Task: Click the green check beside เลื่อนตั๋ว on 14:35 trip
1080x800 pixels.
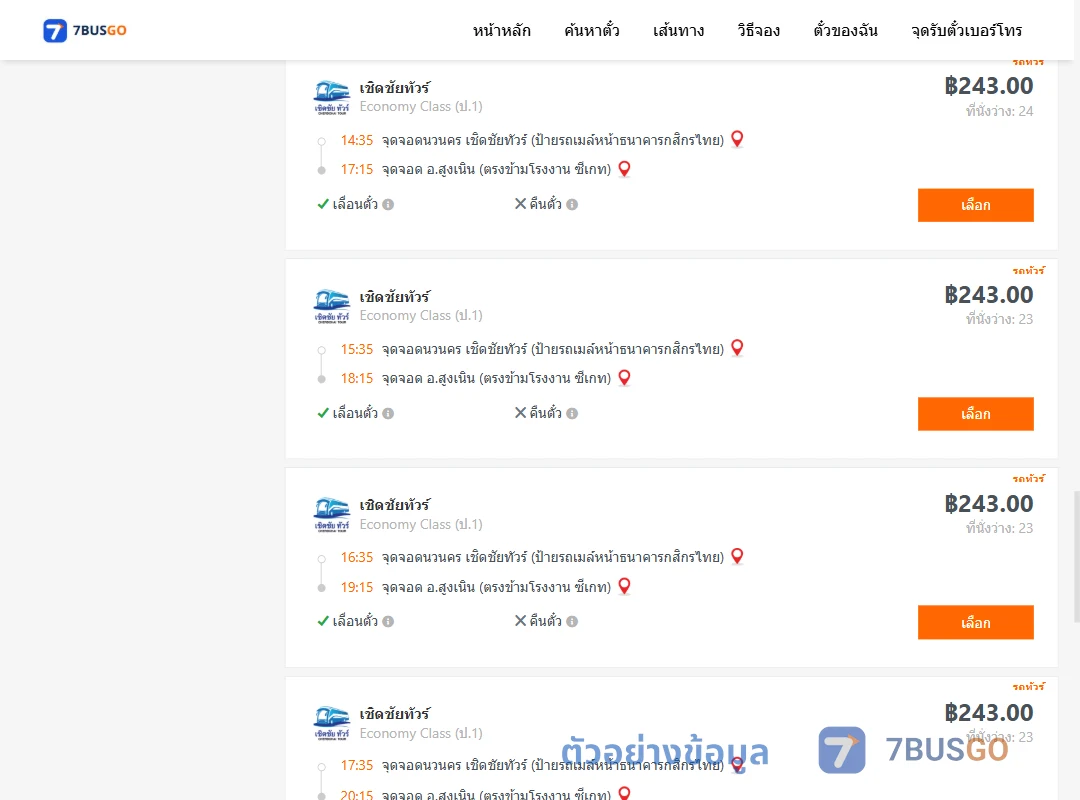Action: (x=322, y=204)
